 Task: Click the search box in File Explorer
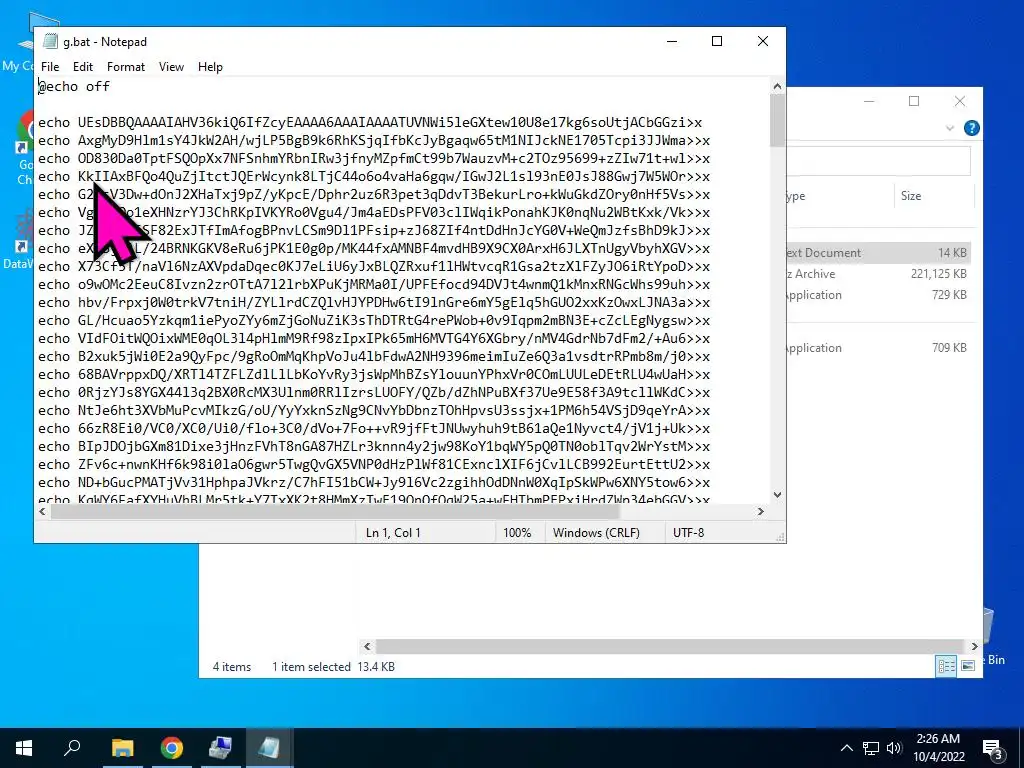(x=878, y=161)
